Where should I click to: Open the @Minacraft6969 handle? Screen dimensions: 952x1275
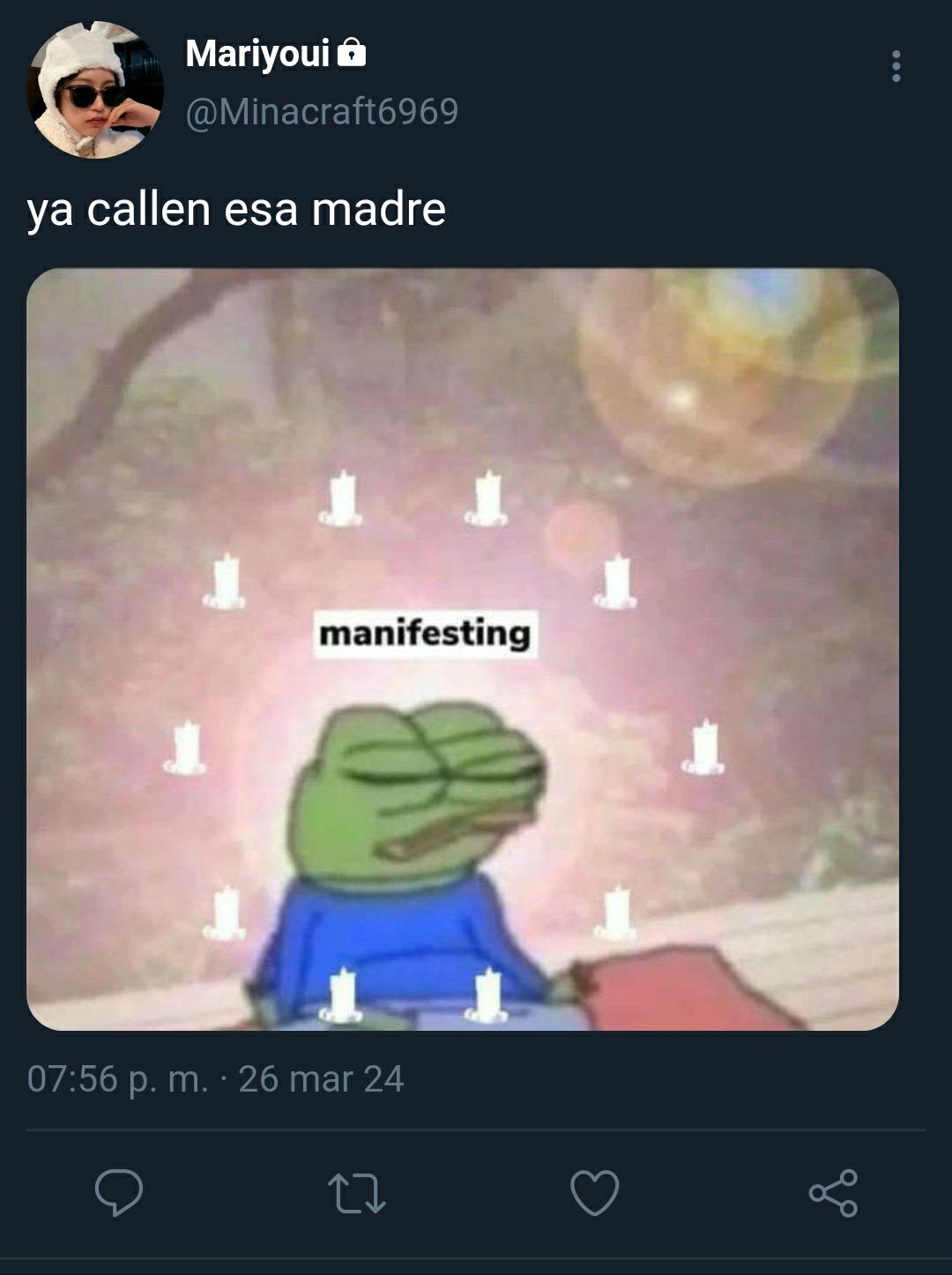(x=322, y=112)
